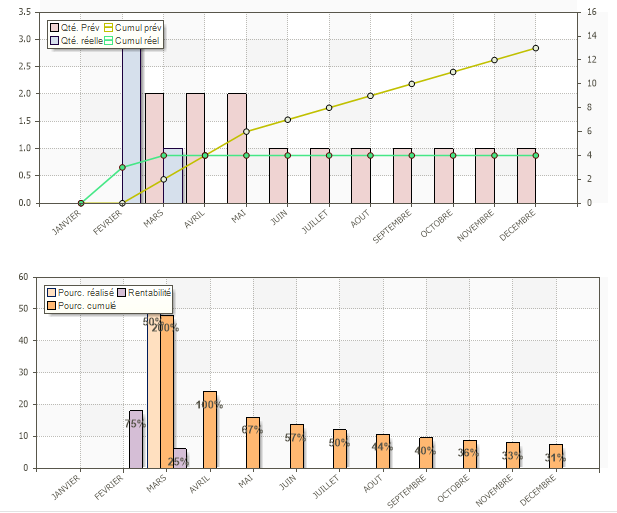Select the purple 75% Rentabilité bar
The width and height of the screenshot is (617, 513).
coord(136,440)
